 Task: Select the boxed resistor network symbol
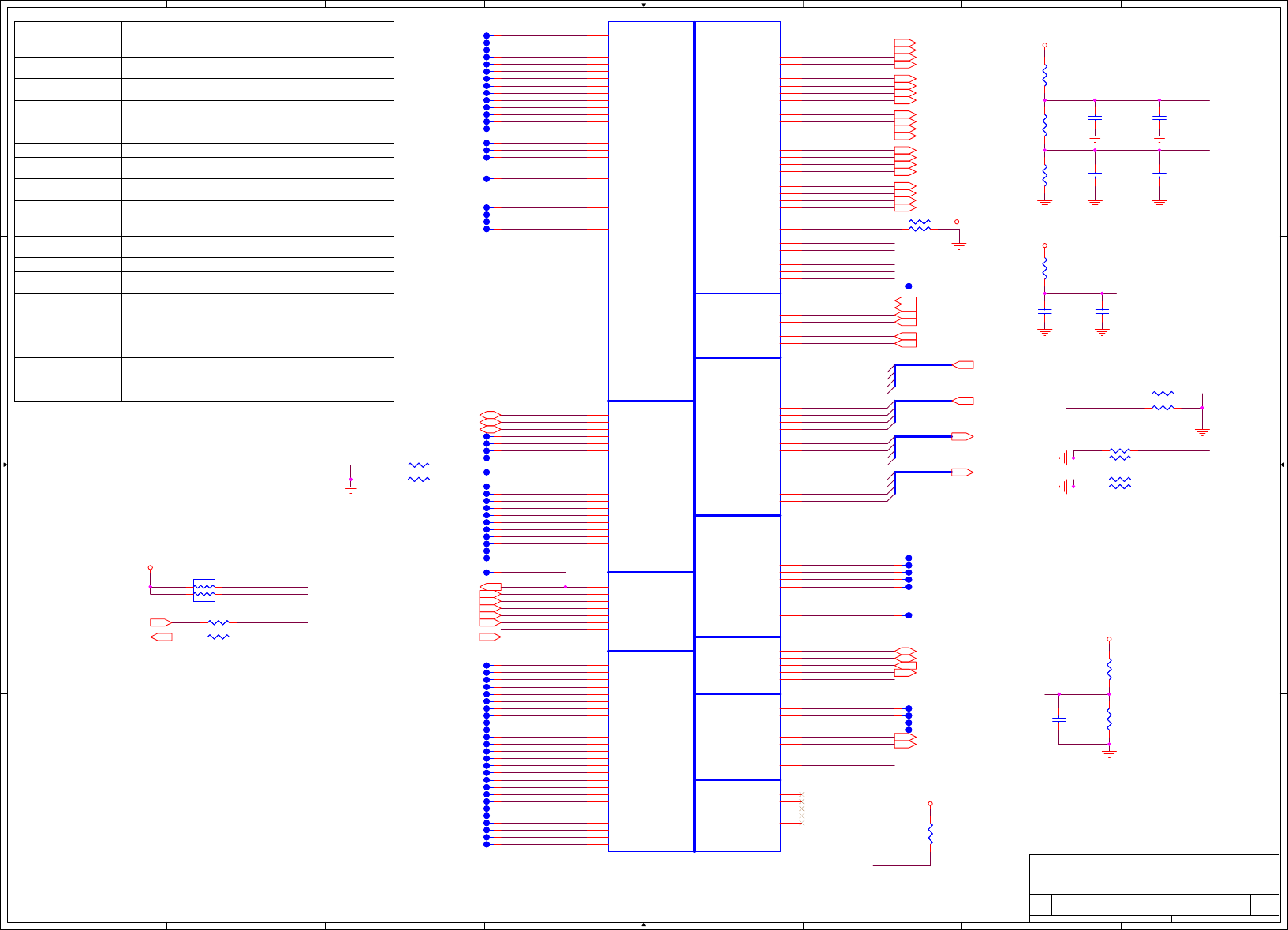(x=204, y=590)
